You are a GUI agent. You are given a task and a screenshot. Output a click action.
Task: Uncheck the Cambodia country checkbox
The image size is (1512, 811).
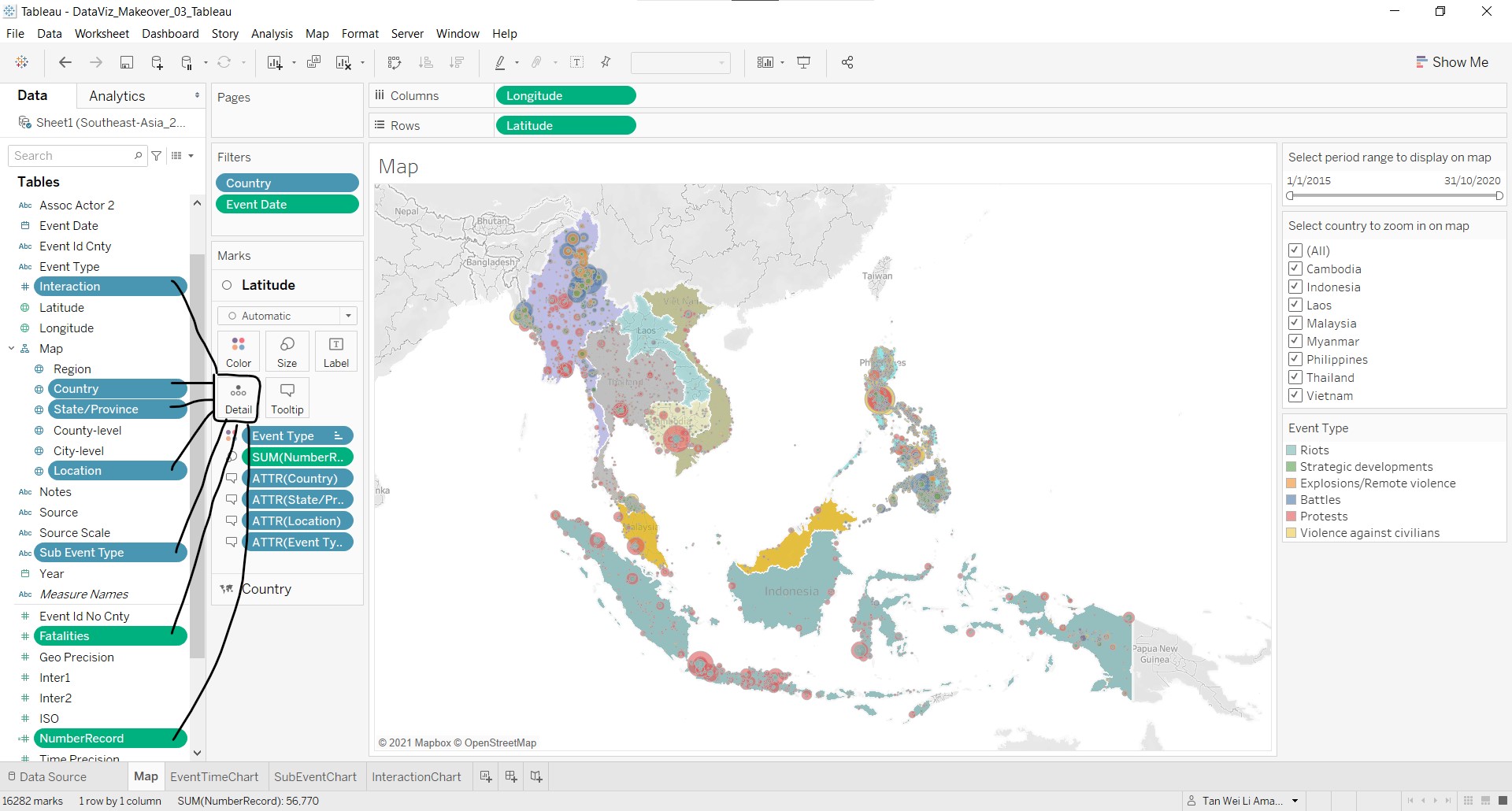1295,268
